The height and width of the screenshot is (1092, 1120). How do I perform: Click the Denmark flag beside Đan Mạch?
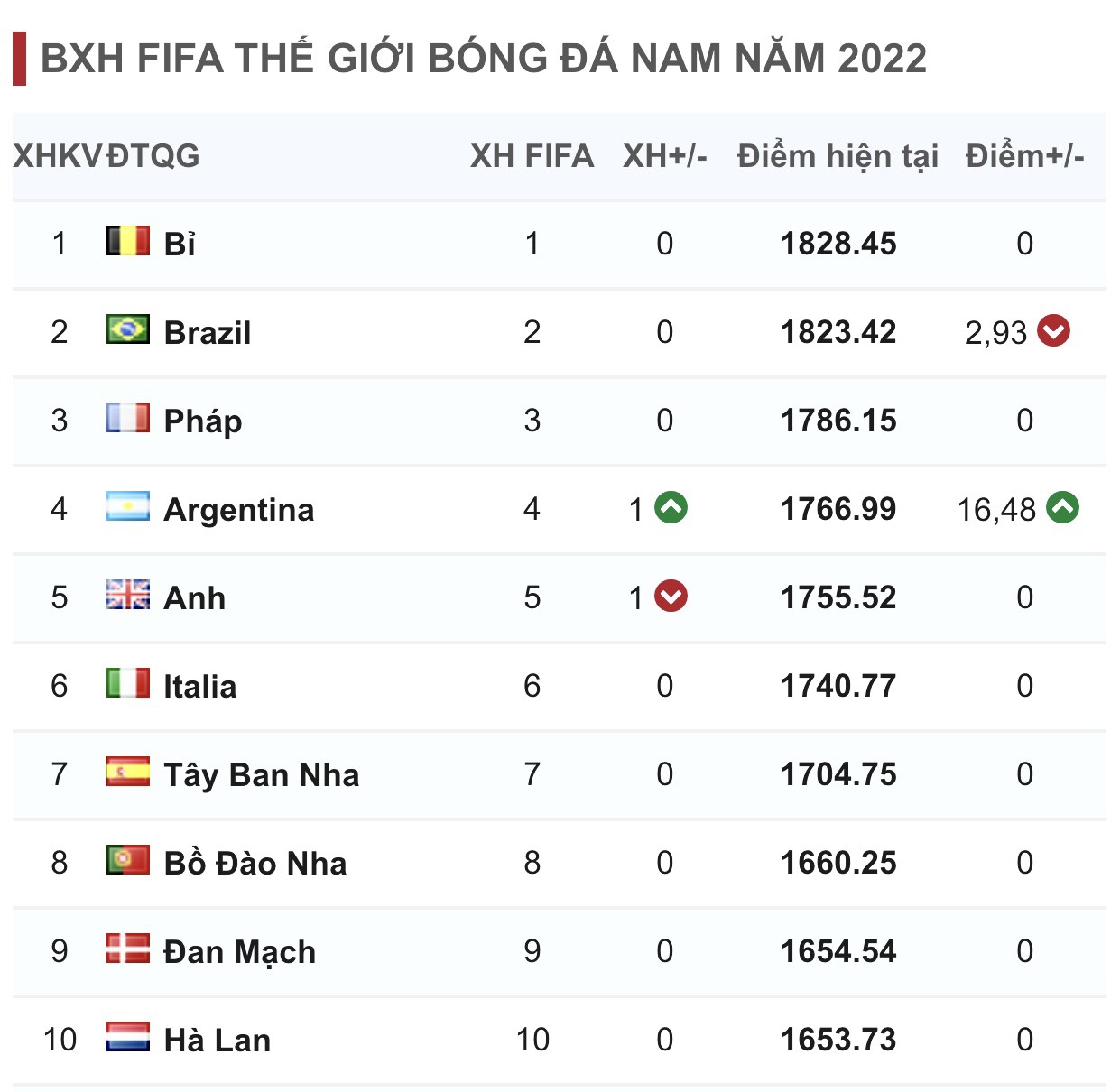click(x=128, y=949)
